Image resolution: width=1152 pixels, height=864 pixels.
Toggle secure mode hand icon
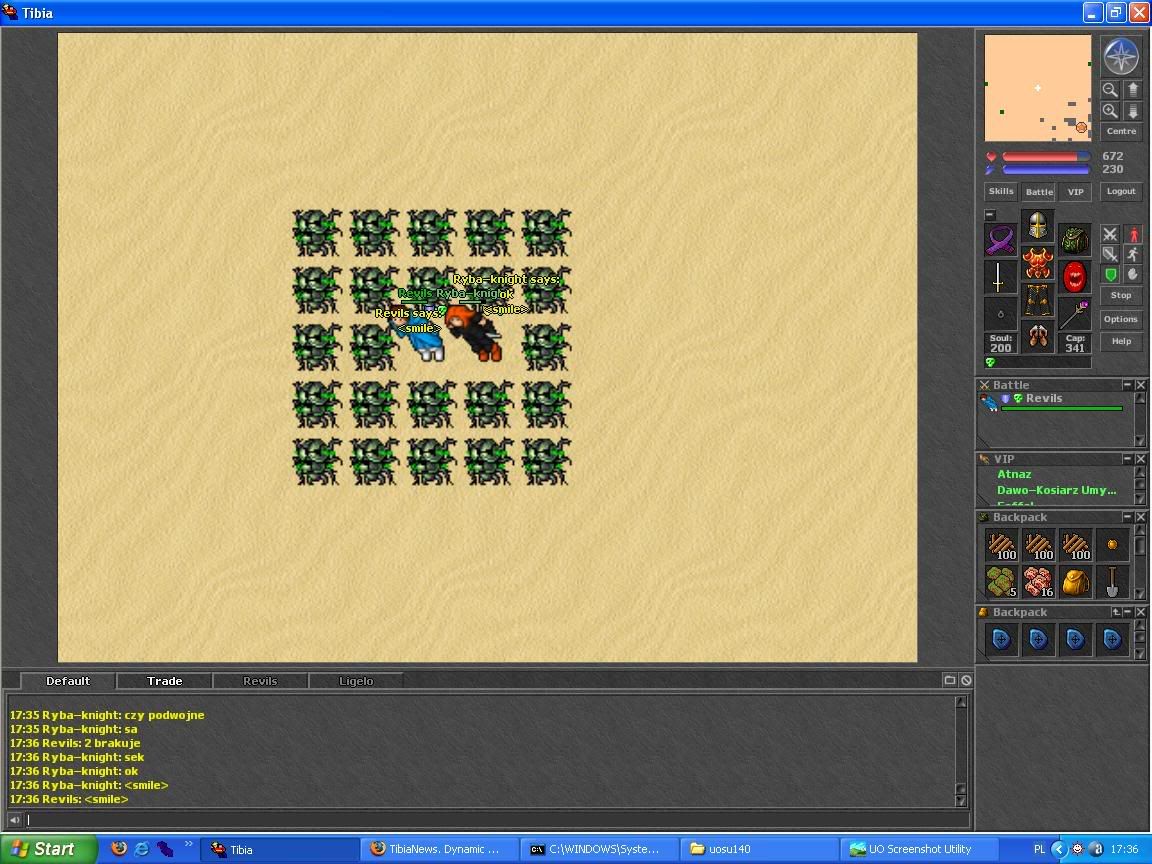[1133, 274]
